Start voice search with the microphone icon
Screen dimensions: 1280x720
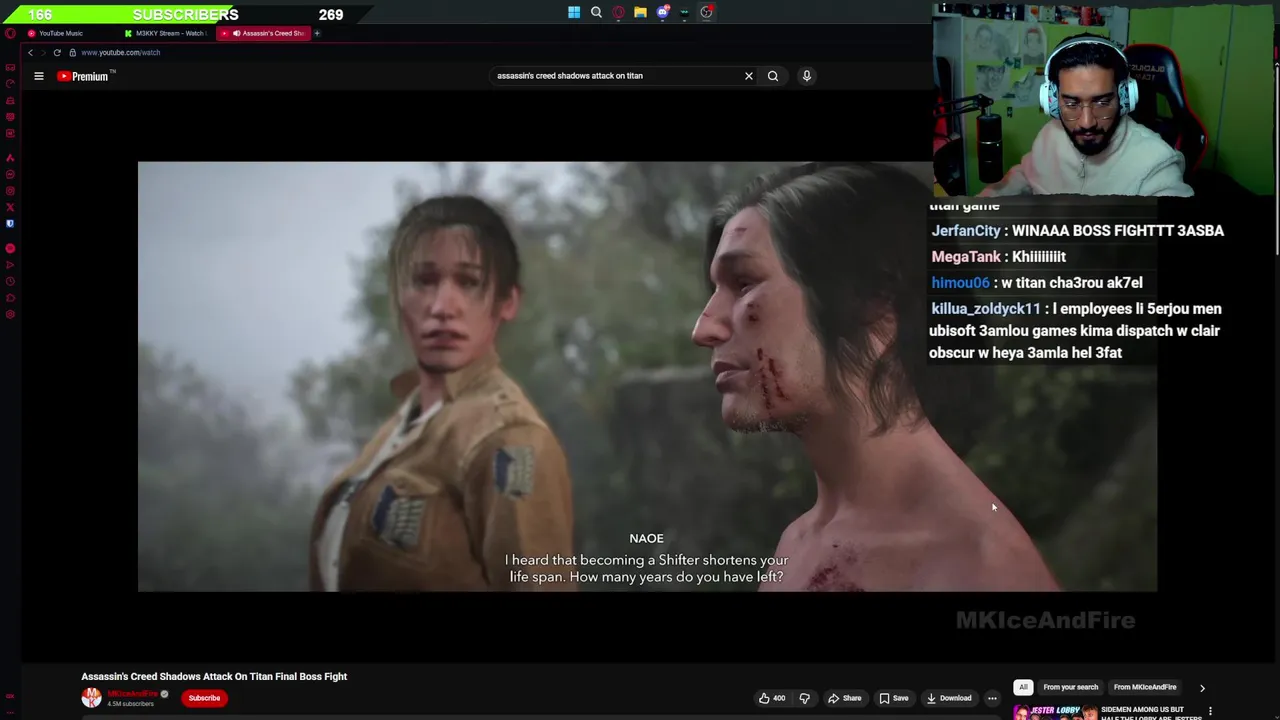[x=807, y=76]
